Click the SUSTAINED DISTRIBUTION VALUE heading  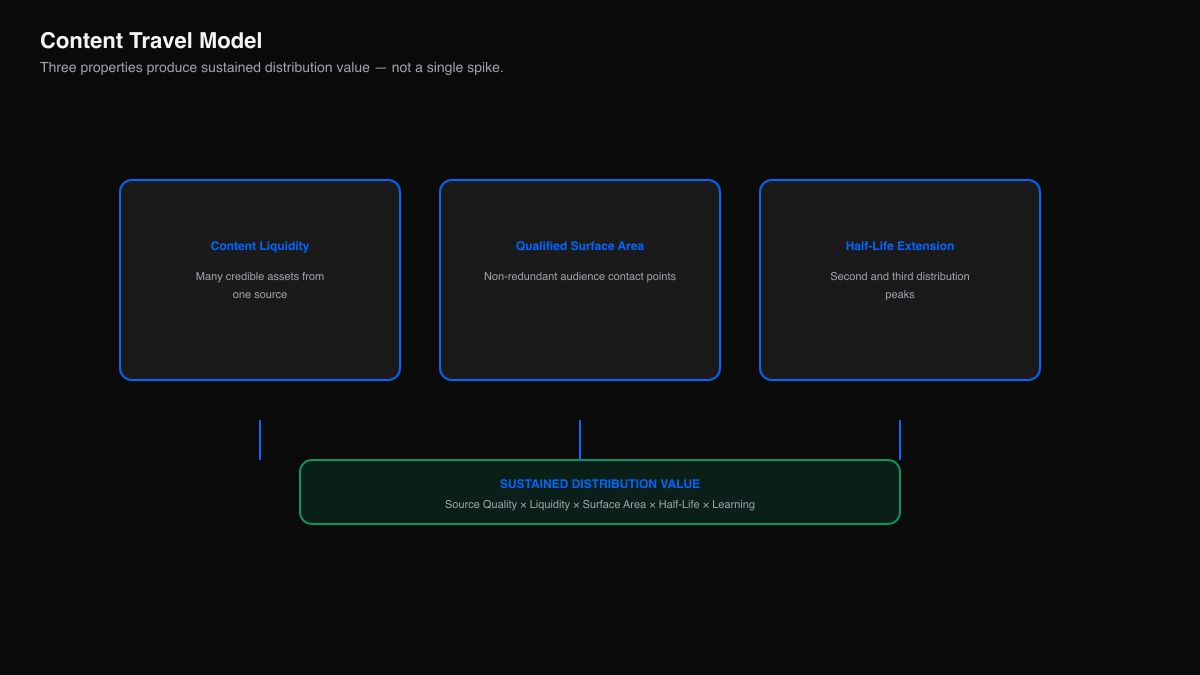click(600, 484)
